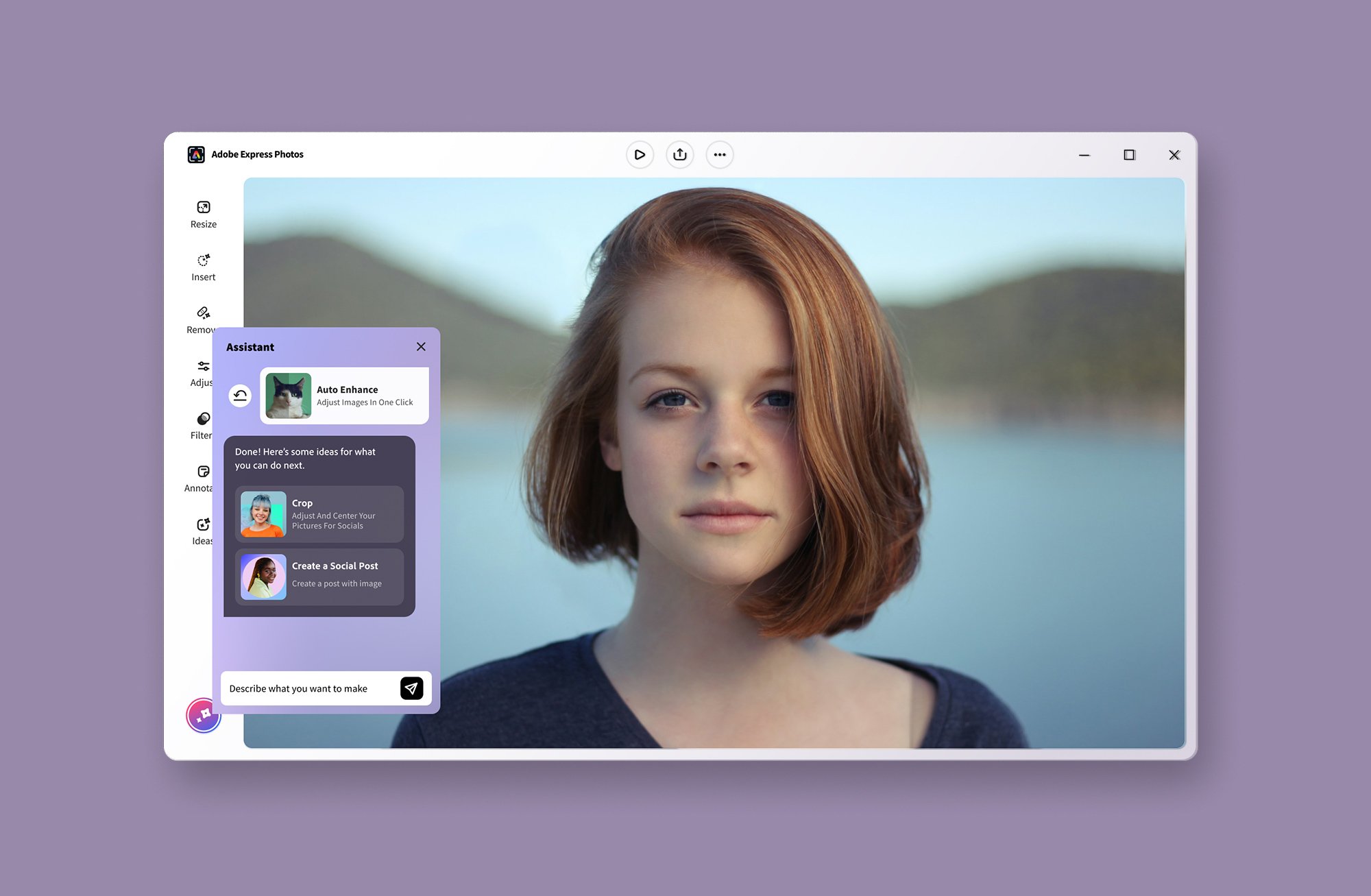Select the Resize tool
The width and height of the screenshot is (1371, 896).
pos(203,214)
